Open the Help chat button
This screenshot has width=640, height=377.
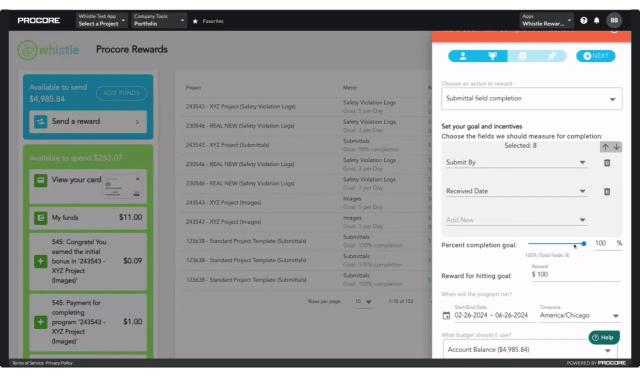tap(604, 337)
